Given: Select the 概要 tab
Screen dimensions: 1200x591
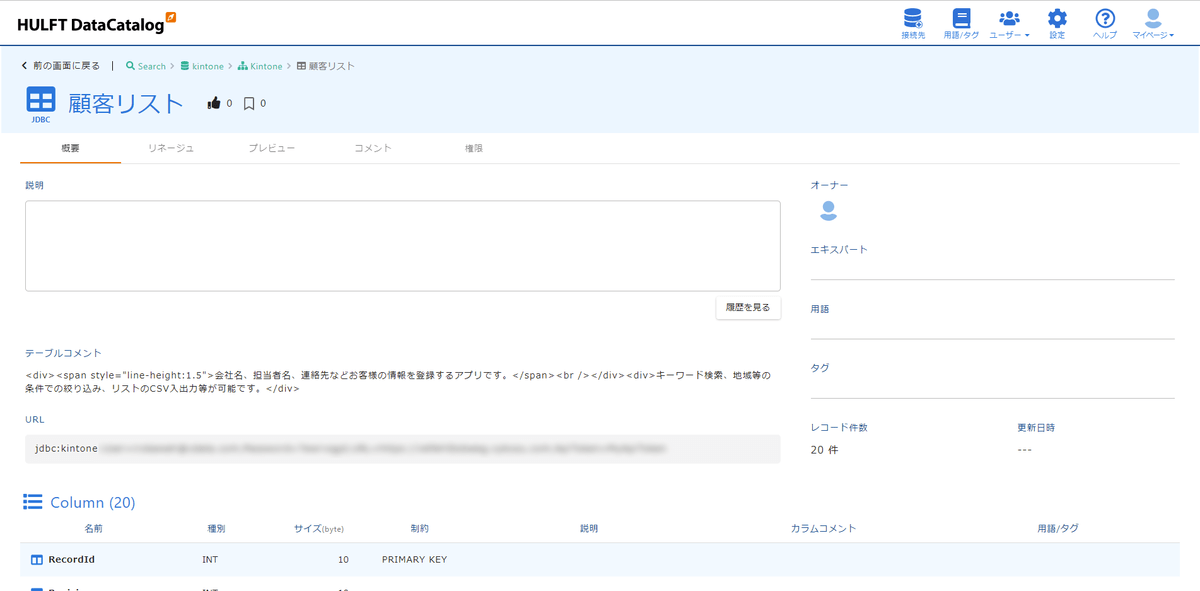Looking at the screenshot, I should [x=70, y=148].
